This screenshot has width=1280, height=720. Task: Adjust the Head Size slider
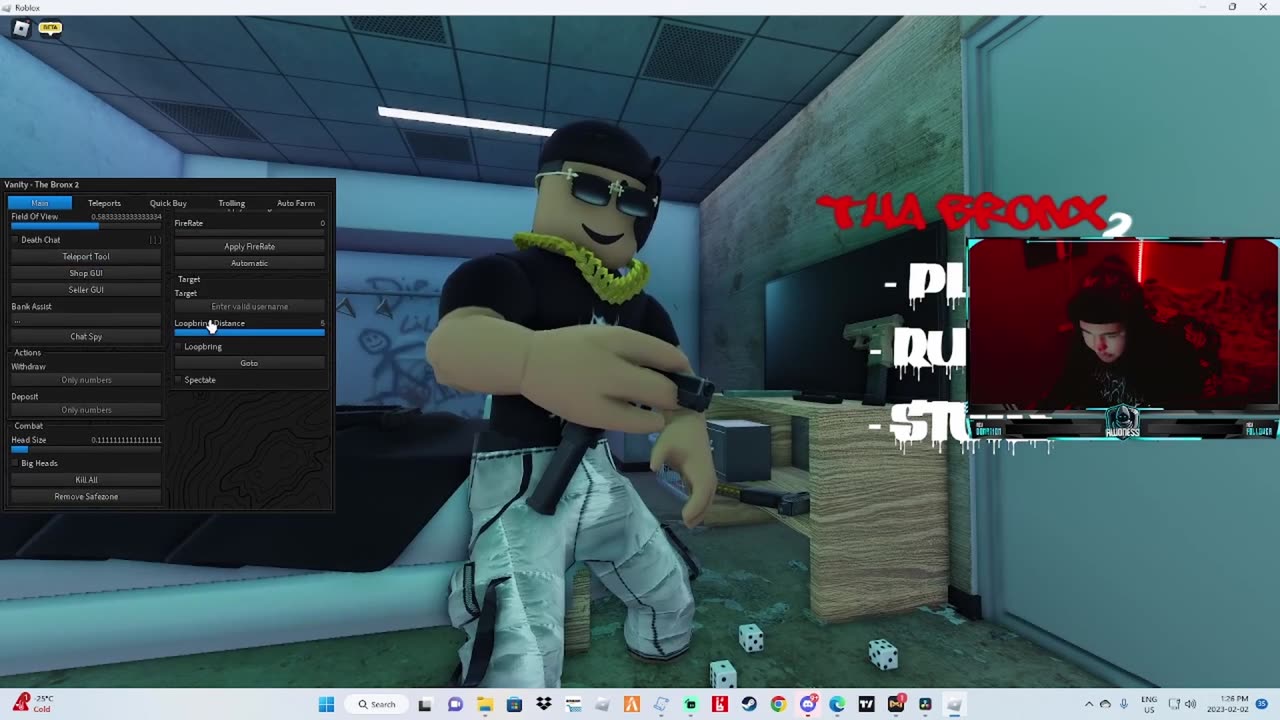[86, 449]
